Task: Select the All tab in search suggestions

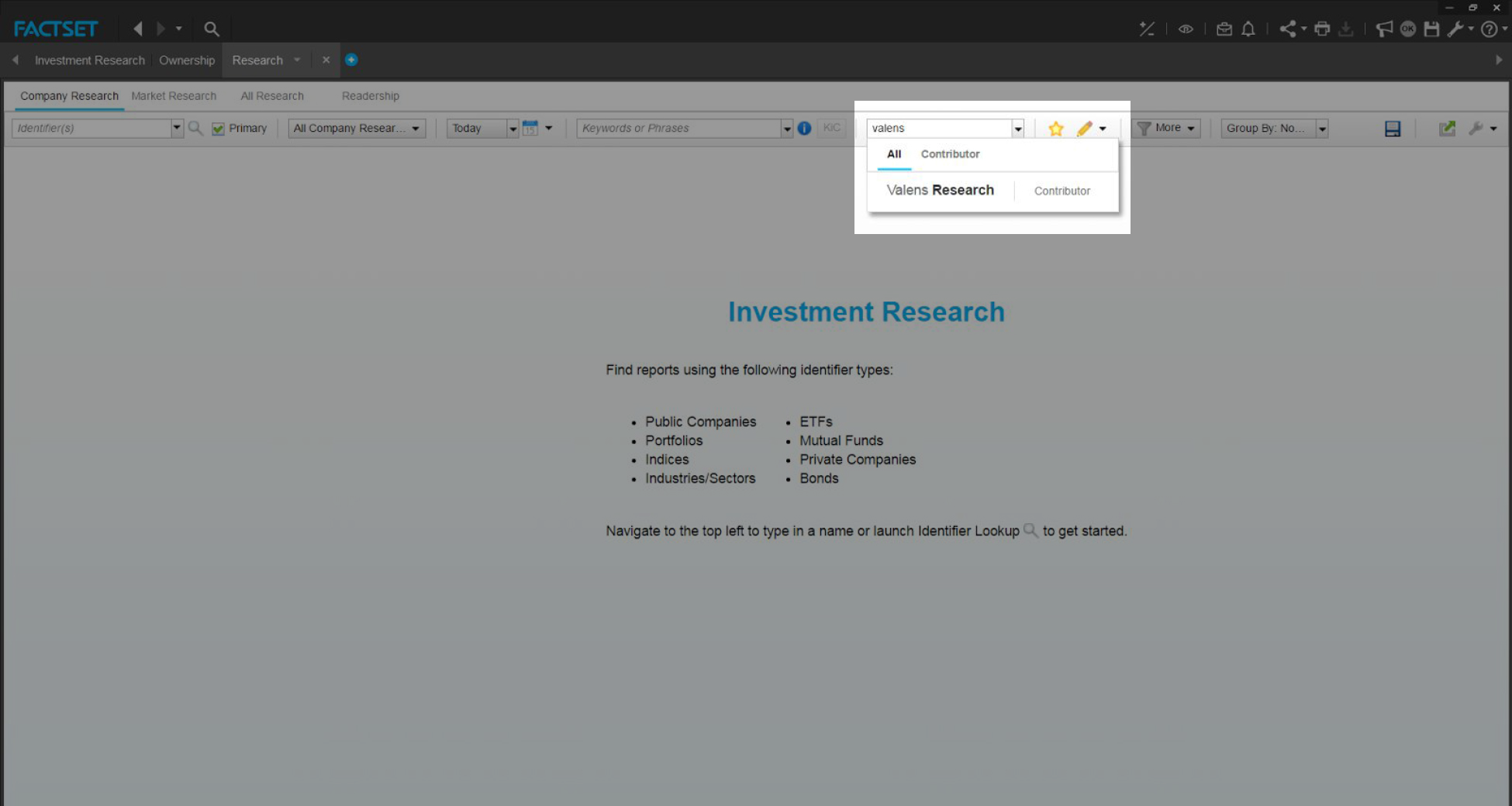Action: click(x=894, y=154)
